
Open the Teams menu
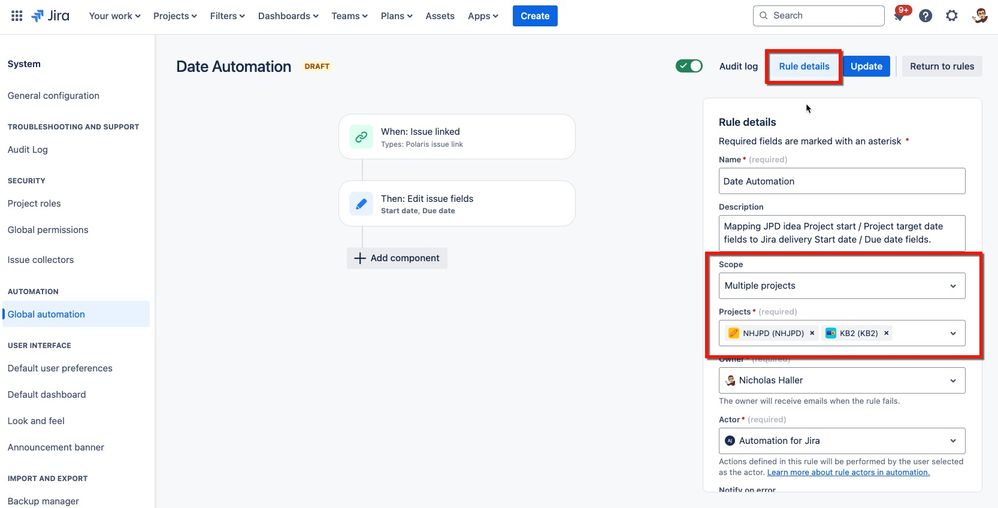point(349,16)
